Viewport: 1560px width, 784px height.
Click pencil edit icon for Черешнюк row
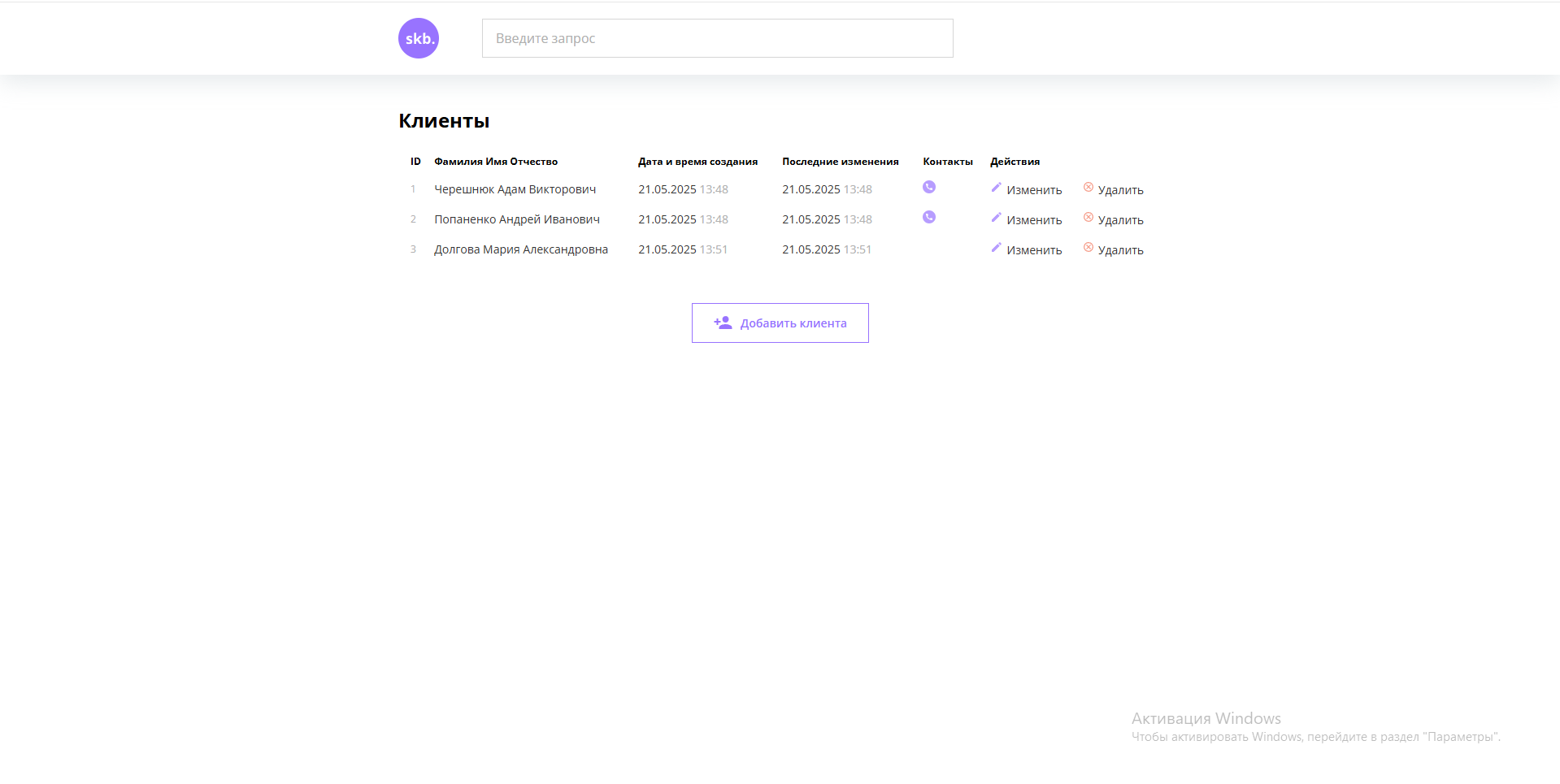tap(996, 188)
